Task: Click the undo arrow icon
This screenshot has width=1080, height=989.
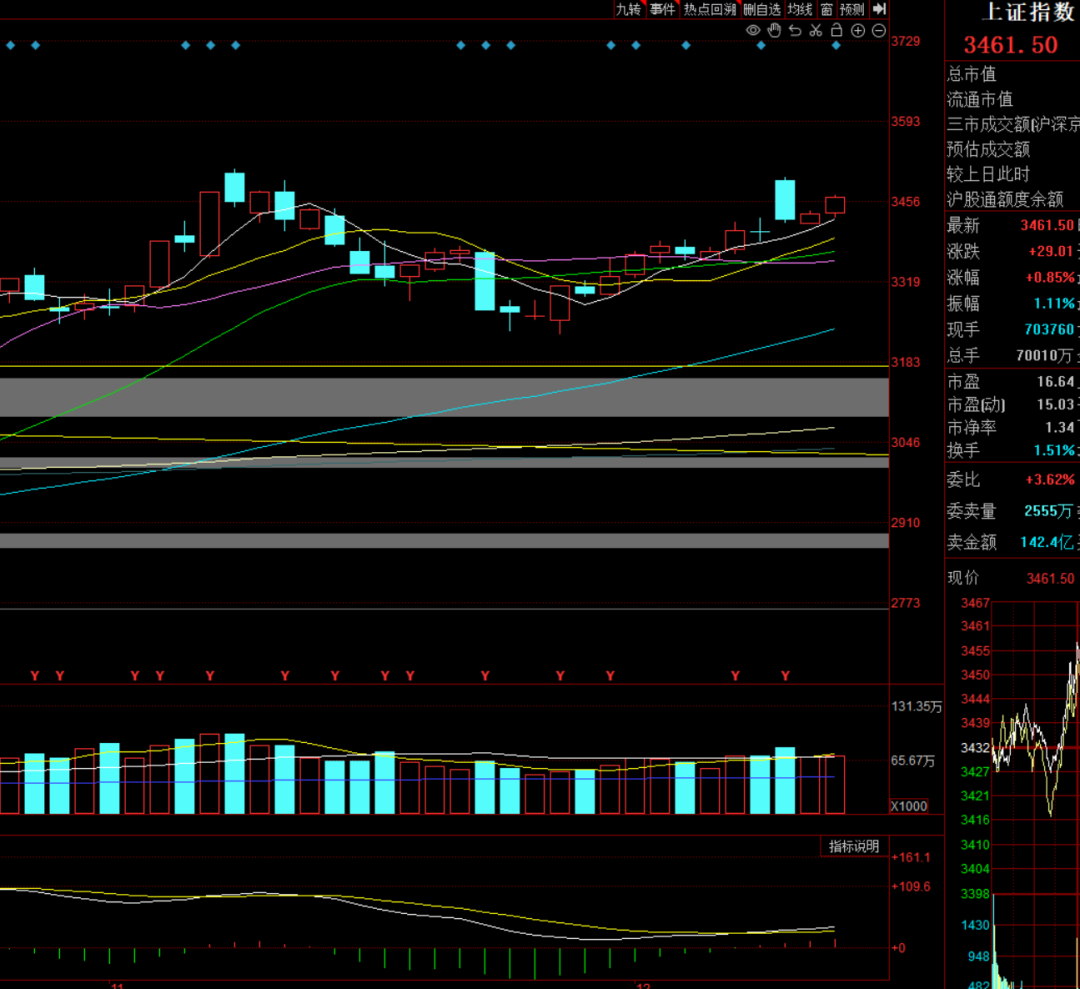Action: [x=795, y=30]
